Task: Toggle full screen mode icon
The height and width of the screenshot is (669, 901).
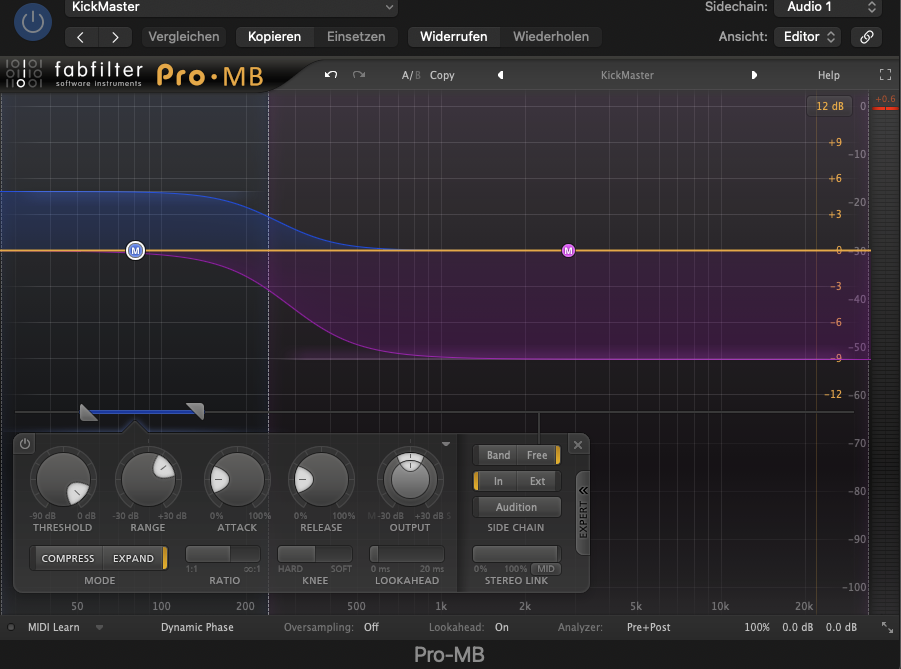Action: [884, 75]
